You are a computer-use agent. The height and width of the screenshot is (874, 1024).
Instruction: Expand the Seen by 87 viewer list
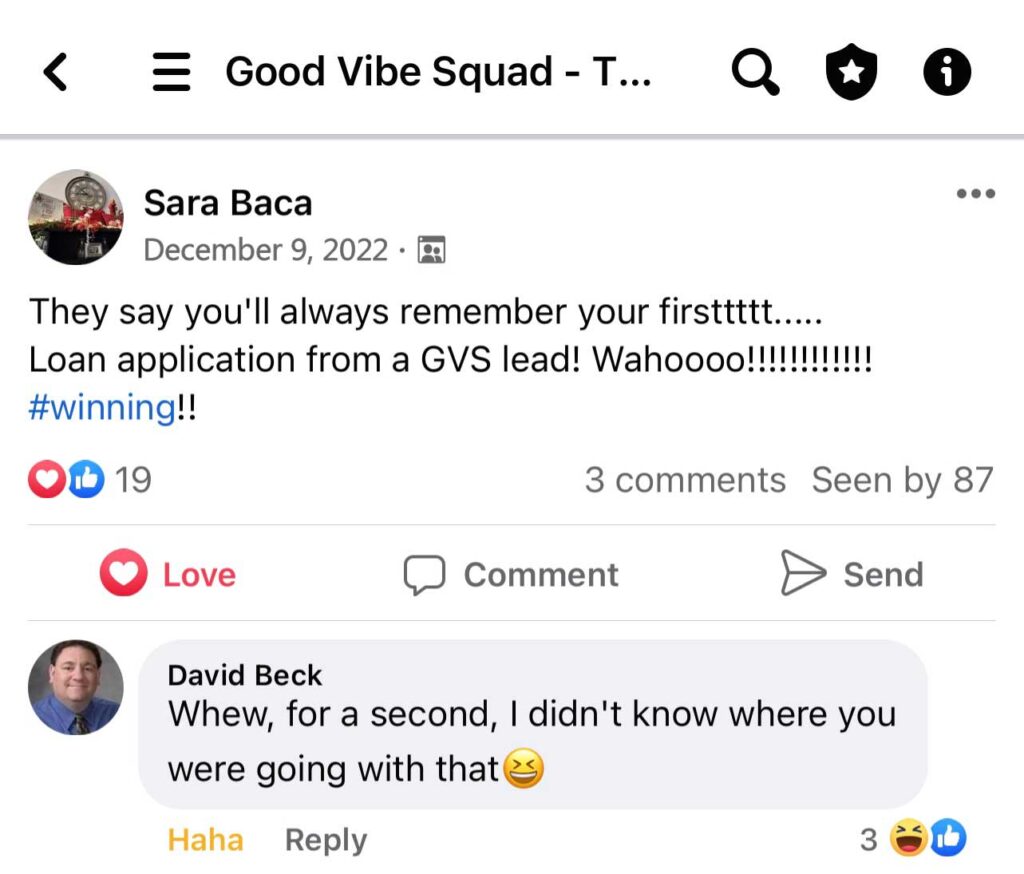point(902,480)
